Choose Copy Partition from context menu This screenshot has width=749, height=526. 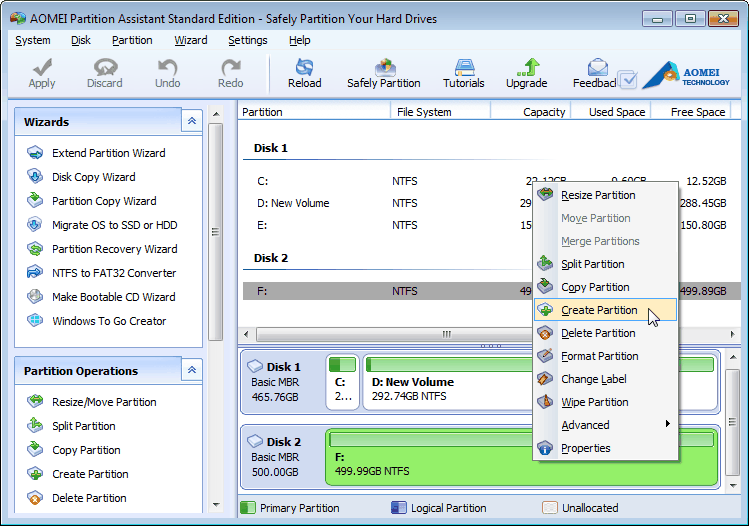coord(605,287)
